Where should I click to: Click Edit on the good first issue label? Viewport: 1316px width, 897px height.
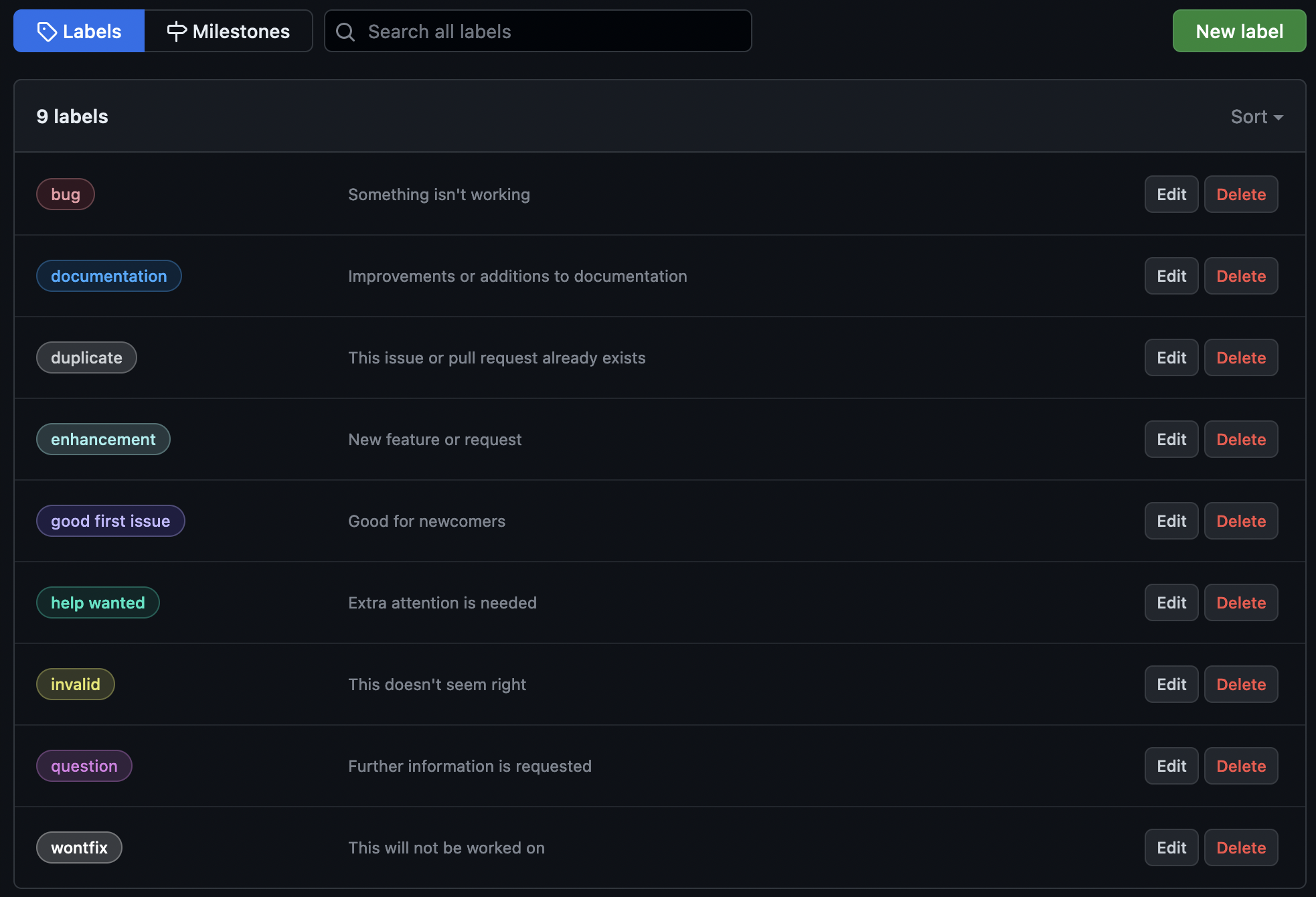coord(1171,520)
